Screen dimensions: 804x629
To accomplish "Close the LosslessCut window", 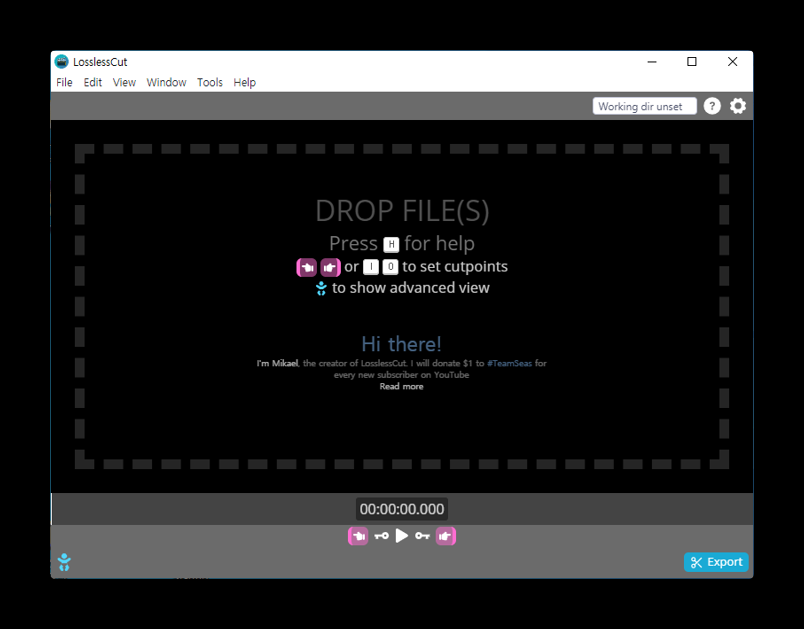I will (732, 62).
